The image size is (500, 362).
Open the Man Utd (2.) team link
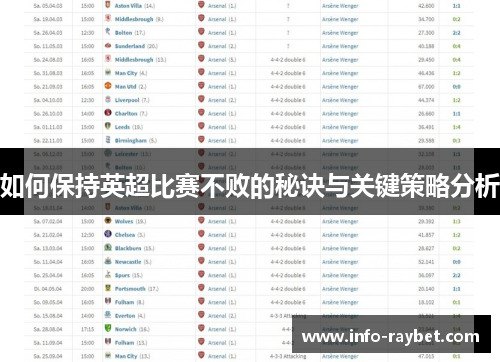pyautogui.click(x=125, y=87)
